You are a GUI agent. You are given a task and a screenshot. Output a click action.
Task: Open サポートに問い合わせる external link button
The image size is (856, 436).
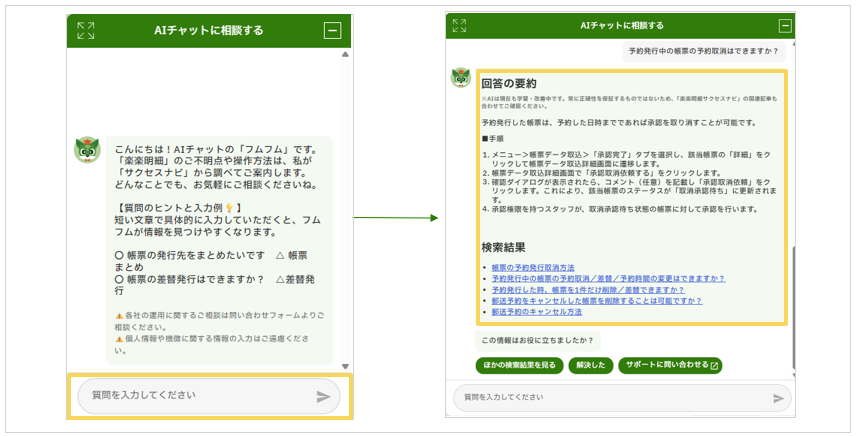tap(670, 366)
